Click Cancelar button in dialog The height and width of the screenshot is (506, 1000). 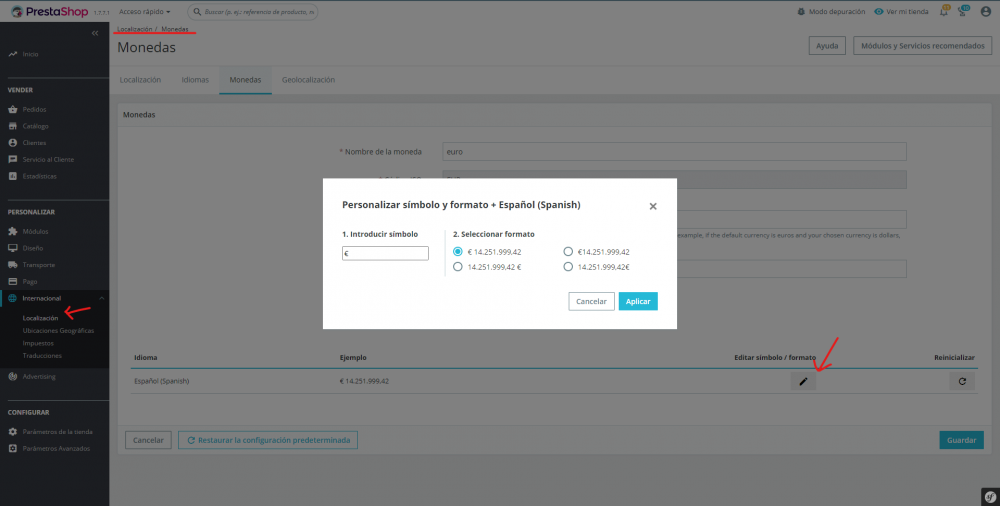pos(591,301)
